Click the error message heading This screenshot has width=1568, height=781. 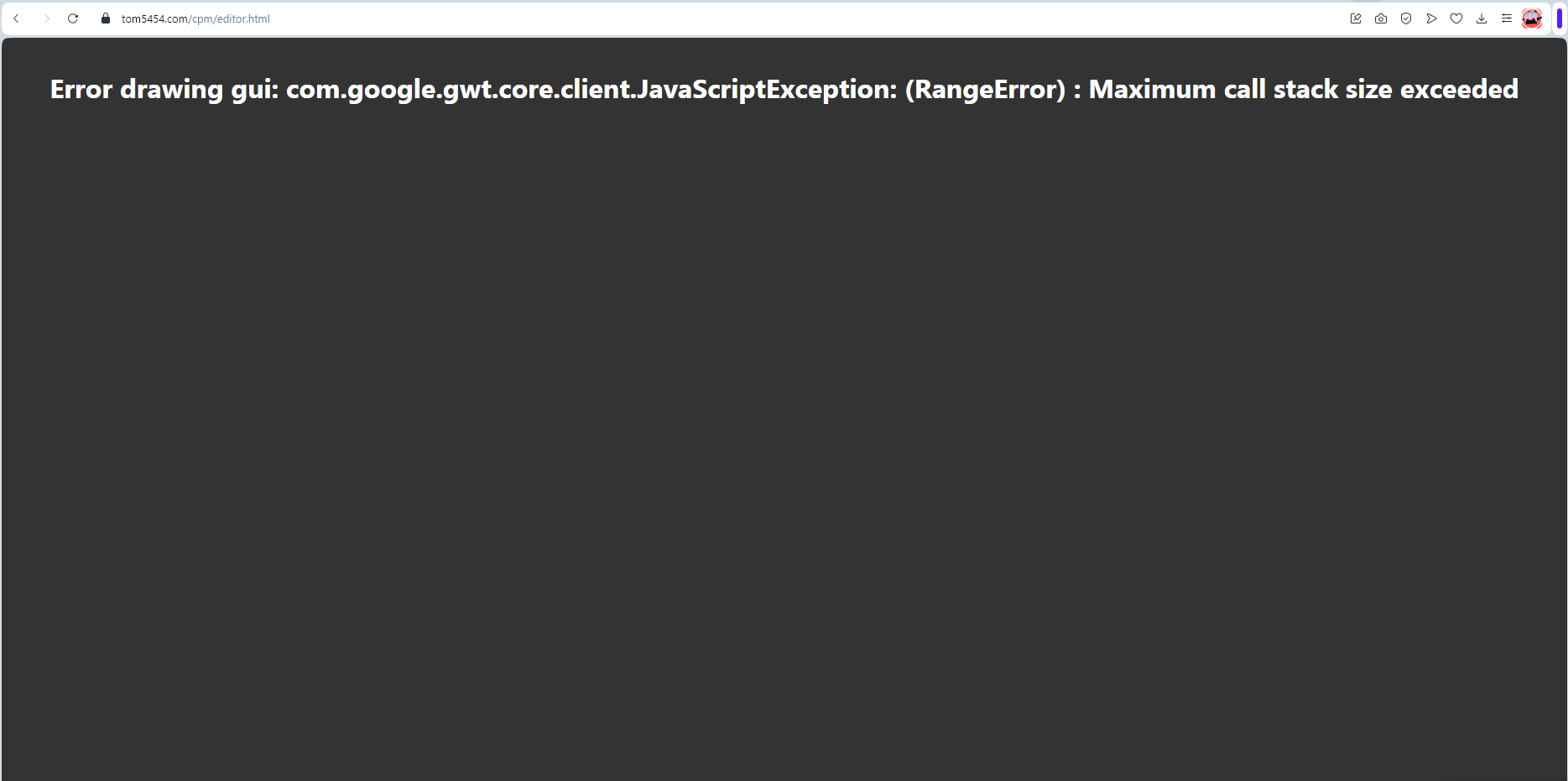pyautogui.click(x=783, y=89)
